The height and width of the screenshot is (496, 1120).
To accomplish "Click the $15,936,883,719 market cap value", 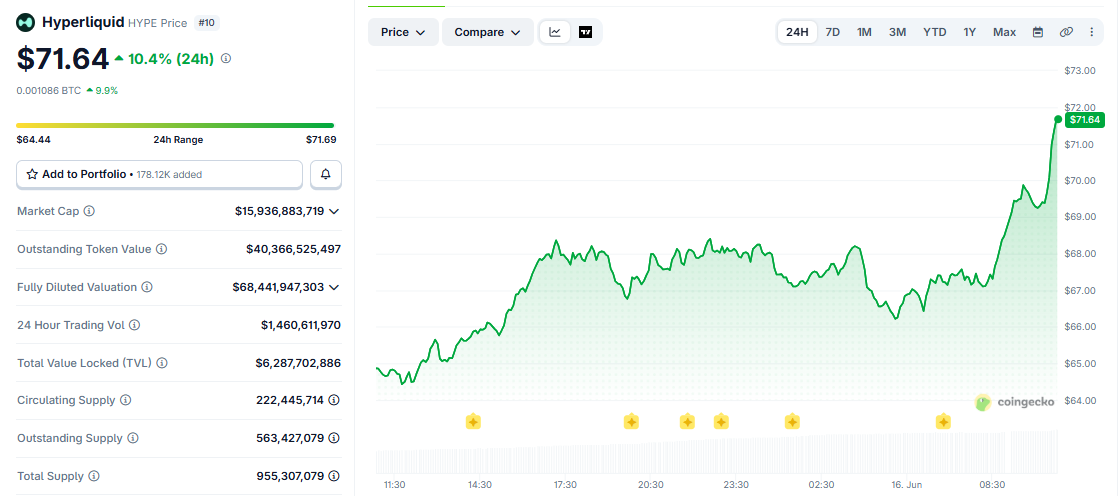I will click(279, 212).
